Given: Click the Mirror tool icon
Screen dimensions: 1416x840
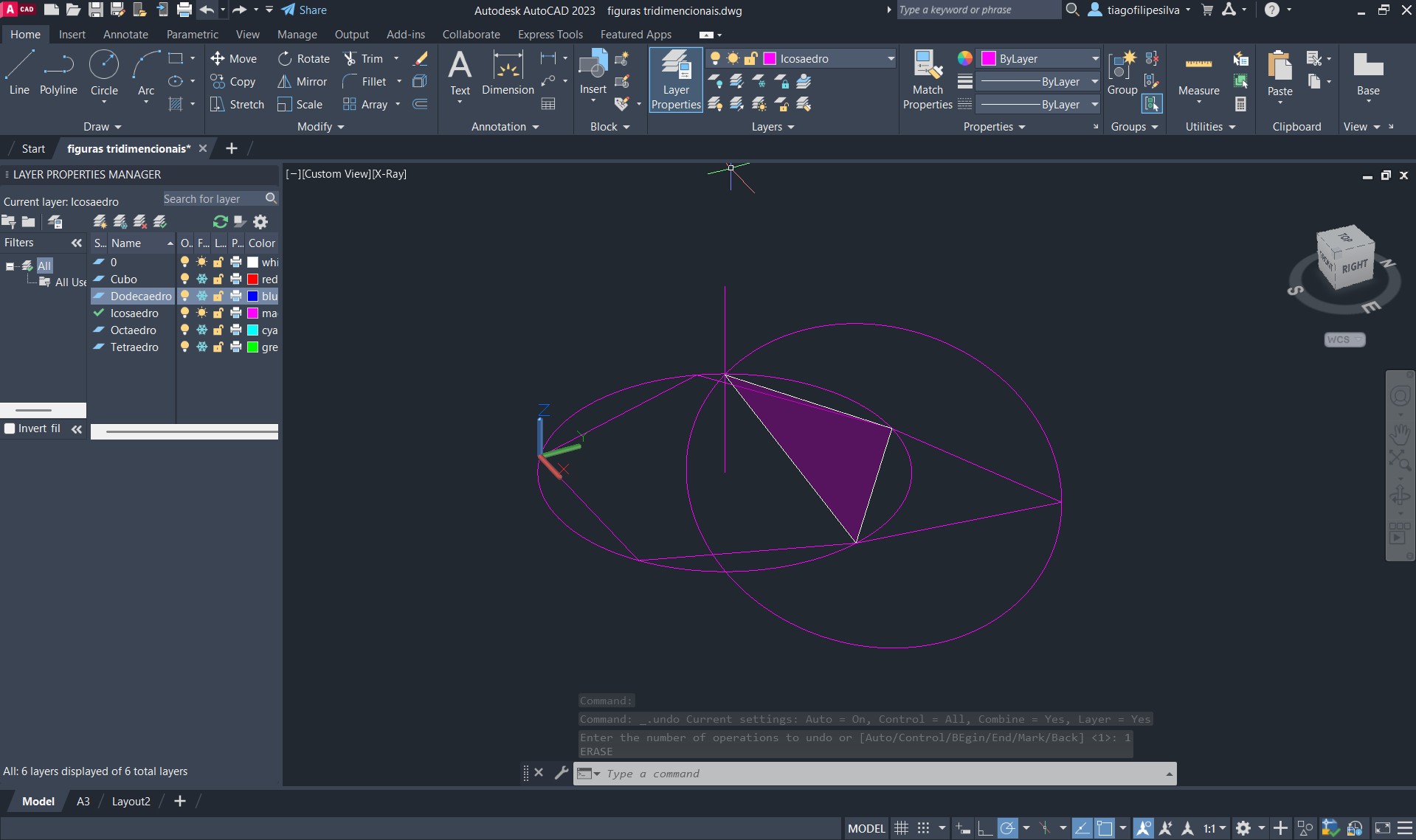Looking at the screenshot, I should [284, 82].
